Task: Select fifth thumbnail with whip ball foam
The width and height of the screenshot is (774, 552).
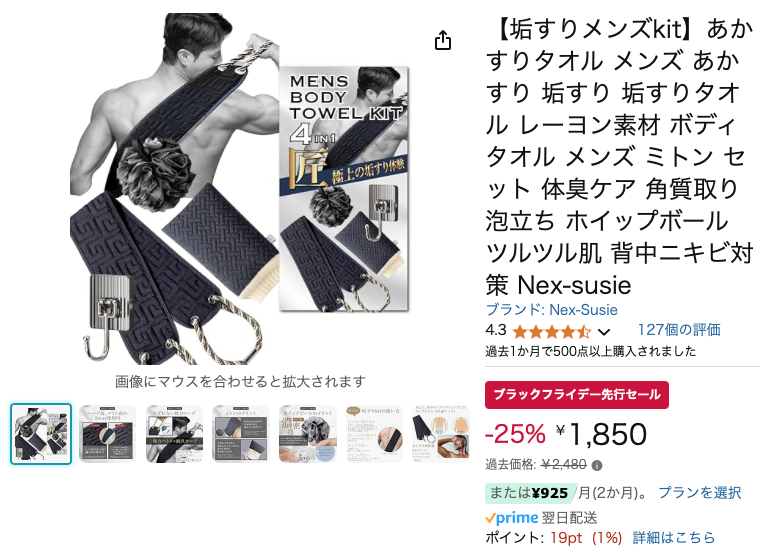Action: (x=308, y=434)
